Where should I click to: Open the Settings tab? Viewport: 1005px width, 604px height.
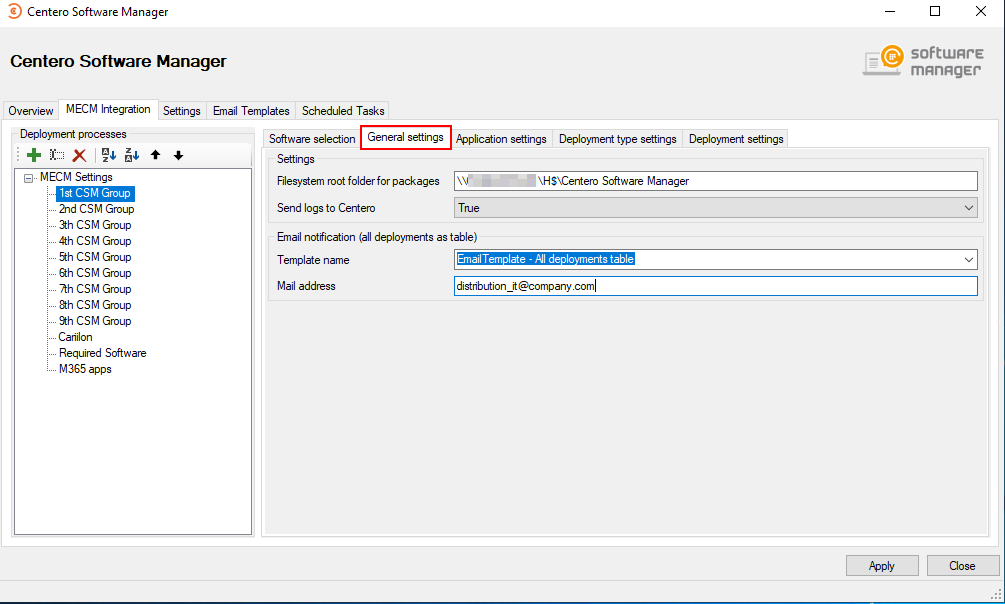tap(181, 111)
